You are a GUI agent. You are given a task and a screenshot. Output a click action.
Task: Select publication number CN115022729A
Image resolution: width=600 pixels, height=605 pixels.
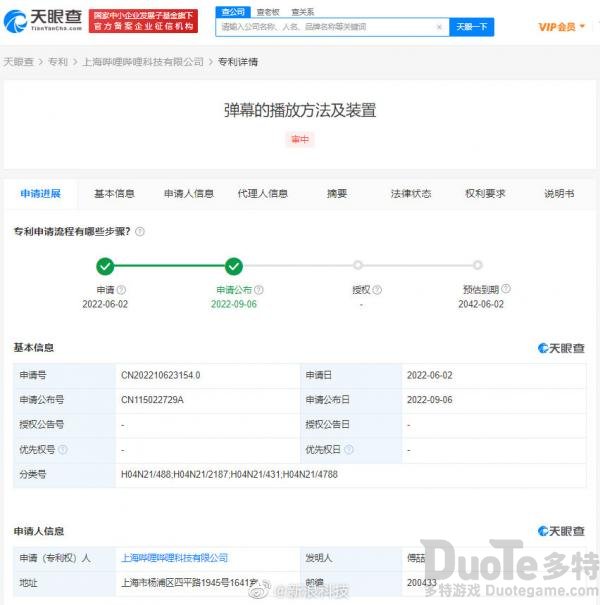click(152, 400)
